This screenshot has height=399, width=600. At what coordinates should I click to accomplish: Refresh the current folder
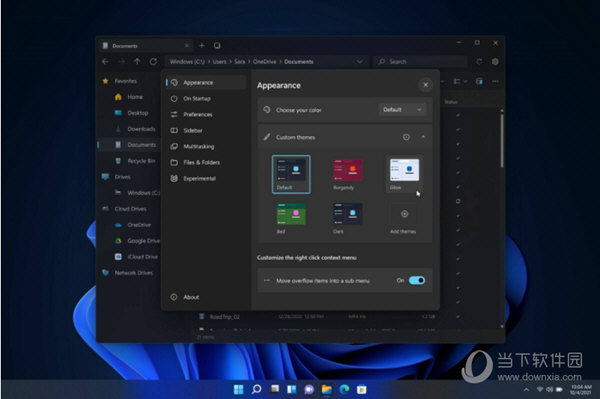153,62
